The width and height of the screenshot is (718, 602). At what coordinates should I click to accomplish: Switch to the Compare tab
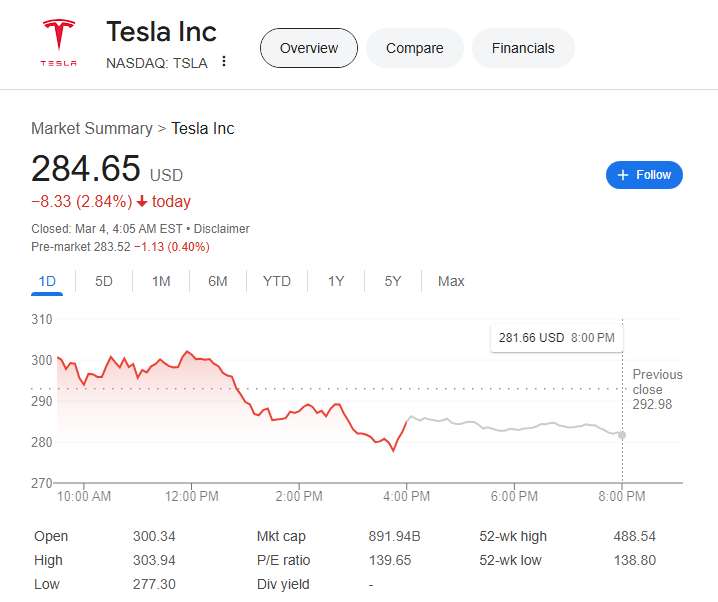pyautogui.click(x=414, y=48)
